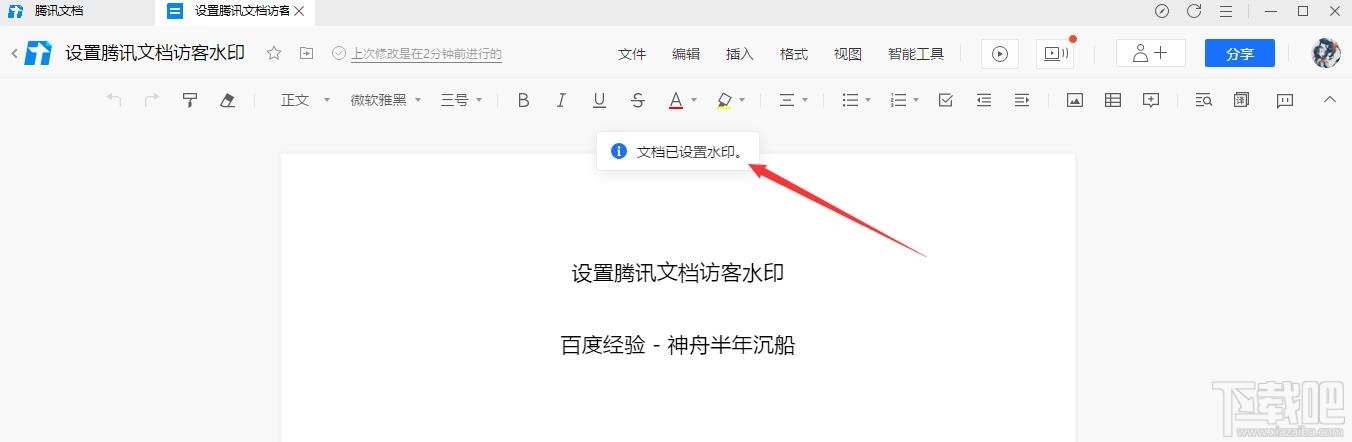This screenshot has height=442, width=1352.
Task: Open the font dropdown 微软雅黑
Action: coord(386,100)
